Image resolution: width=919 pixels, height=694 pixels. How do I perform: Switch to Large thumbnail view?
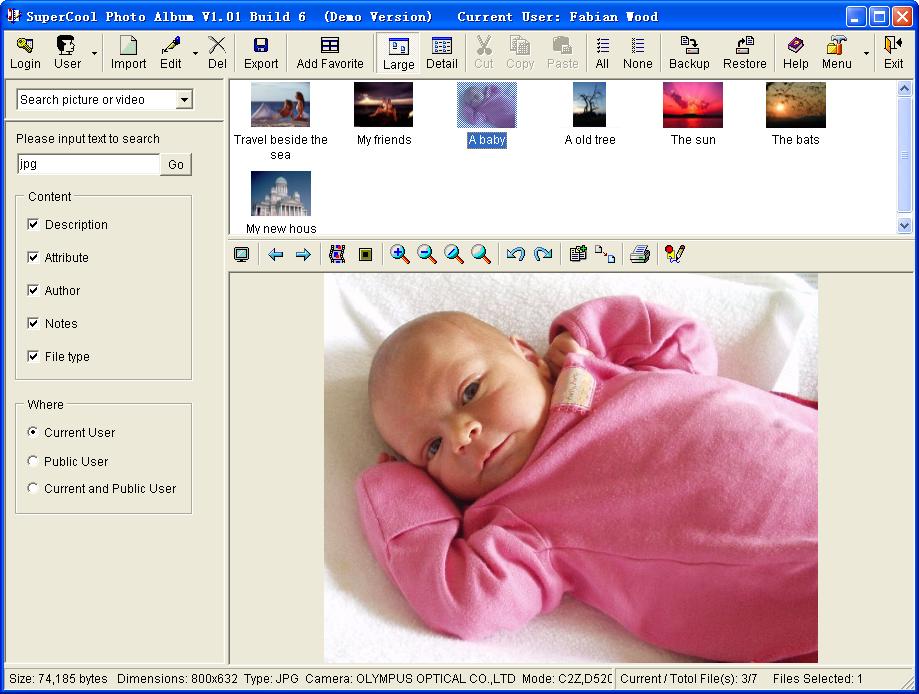(398, 52)
